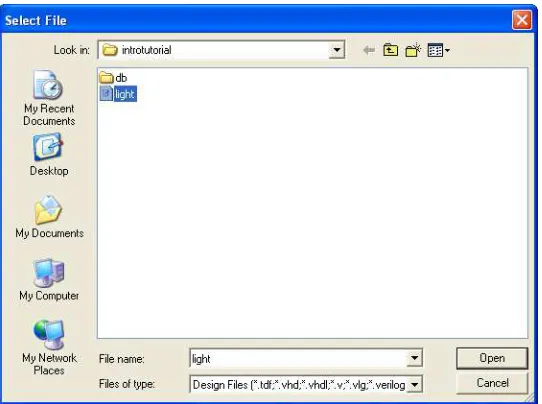Open the My Documents location

pyautogui.click(x=49, y=216)
